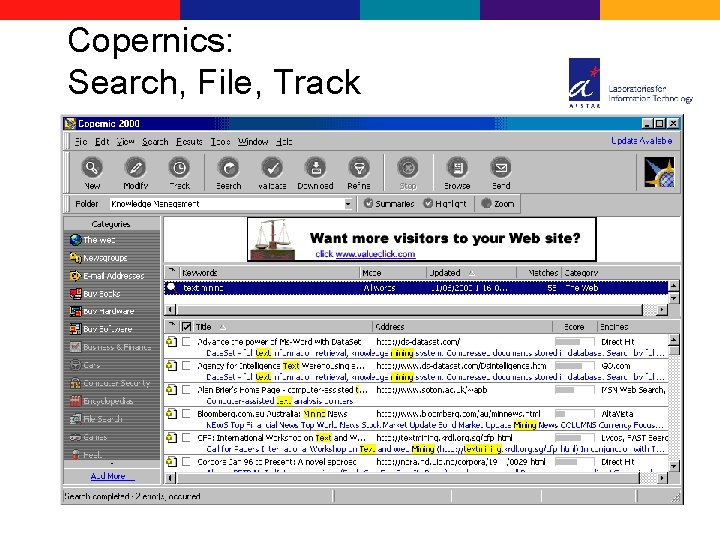Viewport: 720px width, 540px height.
Task: Open the Tools menu
Action: [x=220, y=141]
